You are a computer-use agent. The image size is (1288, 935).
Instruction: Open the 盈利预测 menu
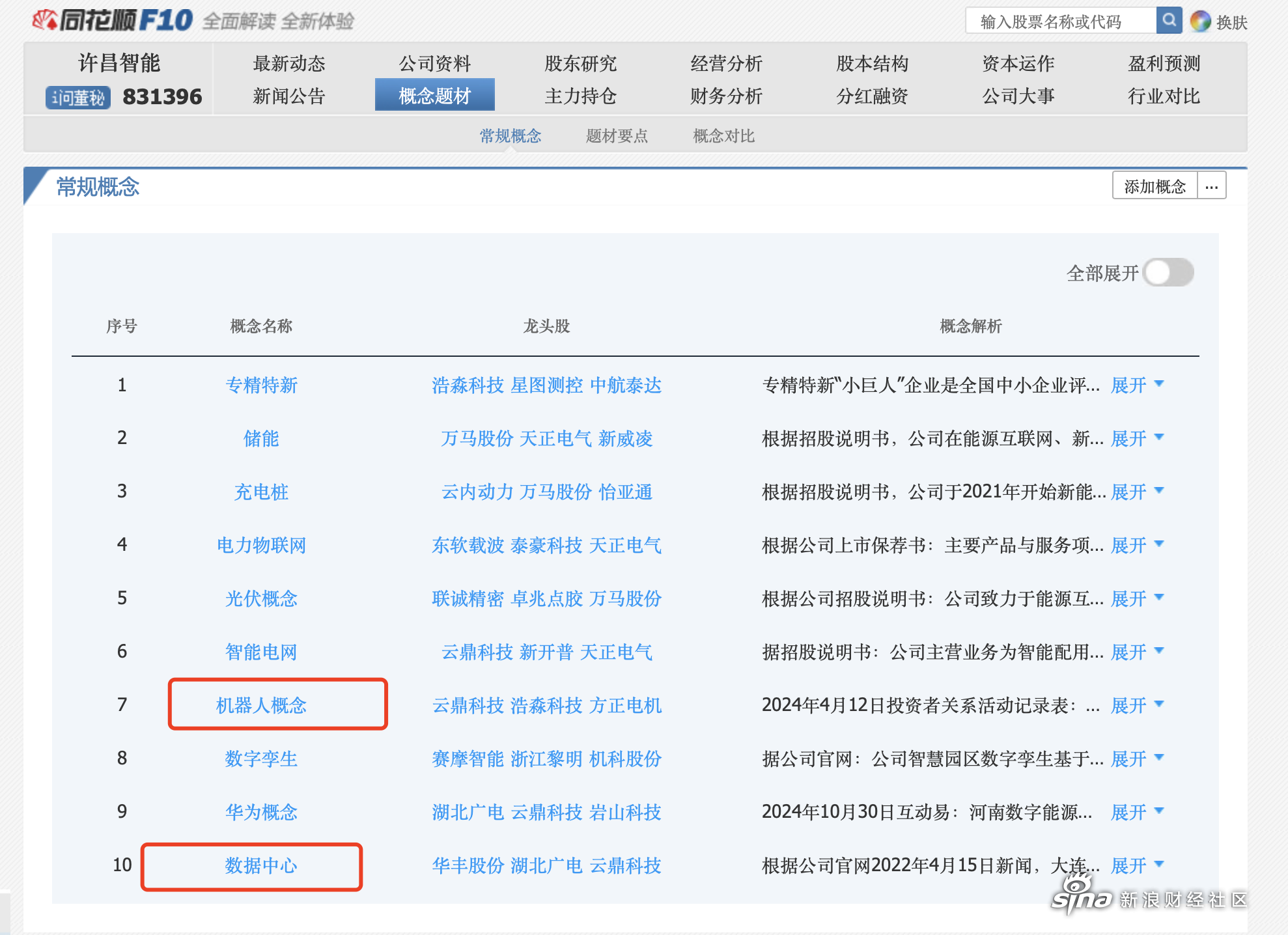pyautogui.click(x=1164, y=64)
